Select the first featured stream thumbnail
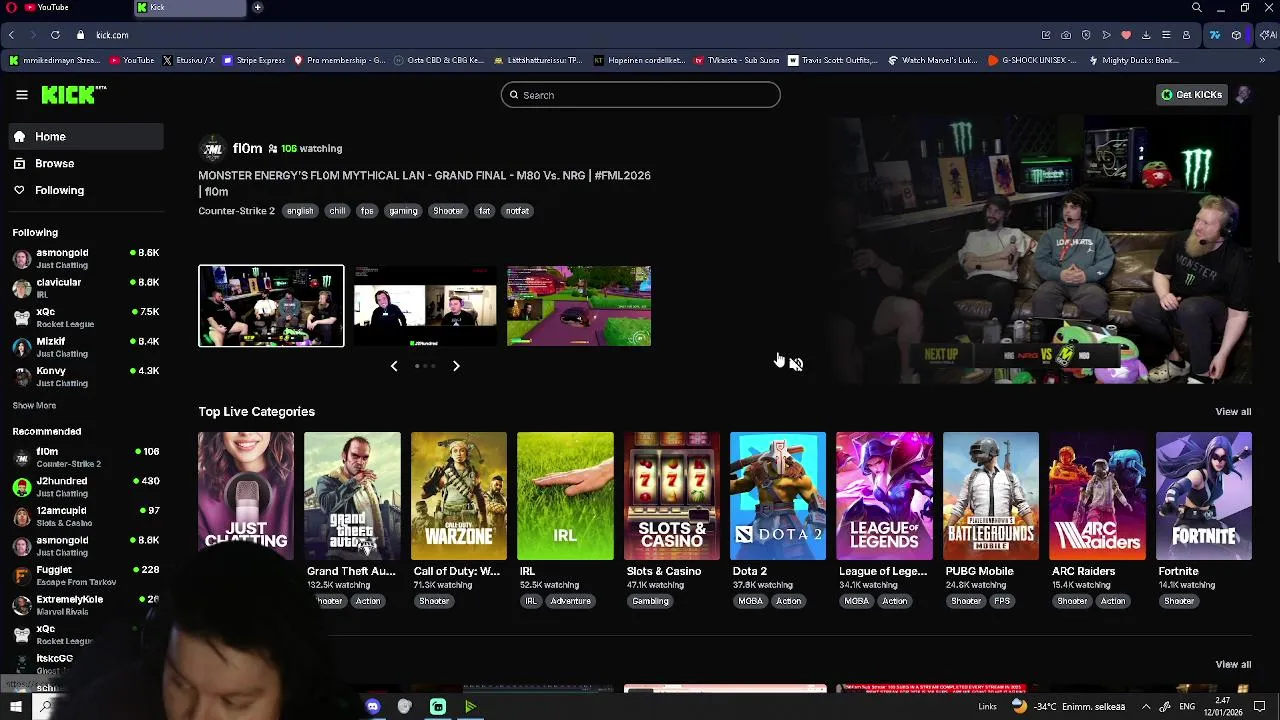Image resolution: width=1280 pixels, height=720 pixels. (x=271, y=306)
